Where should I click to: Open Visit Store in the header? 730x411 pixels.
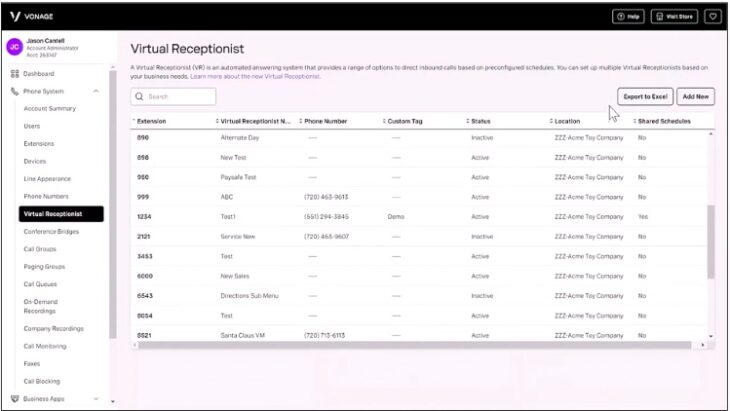674,16
